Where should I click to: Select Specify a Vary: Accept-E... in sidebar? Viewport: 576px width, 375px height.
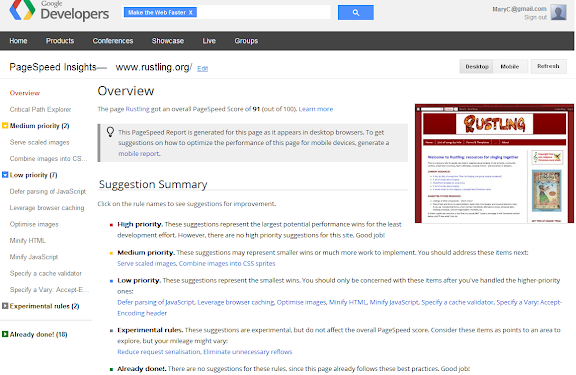click(x=49, y=290)
